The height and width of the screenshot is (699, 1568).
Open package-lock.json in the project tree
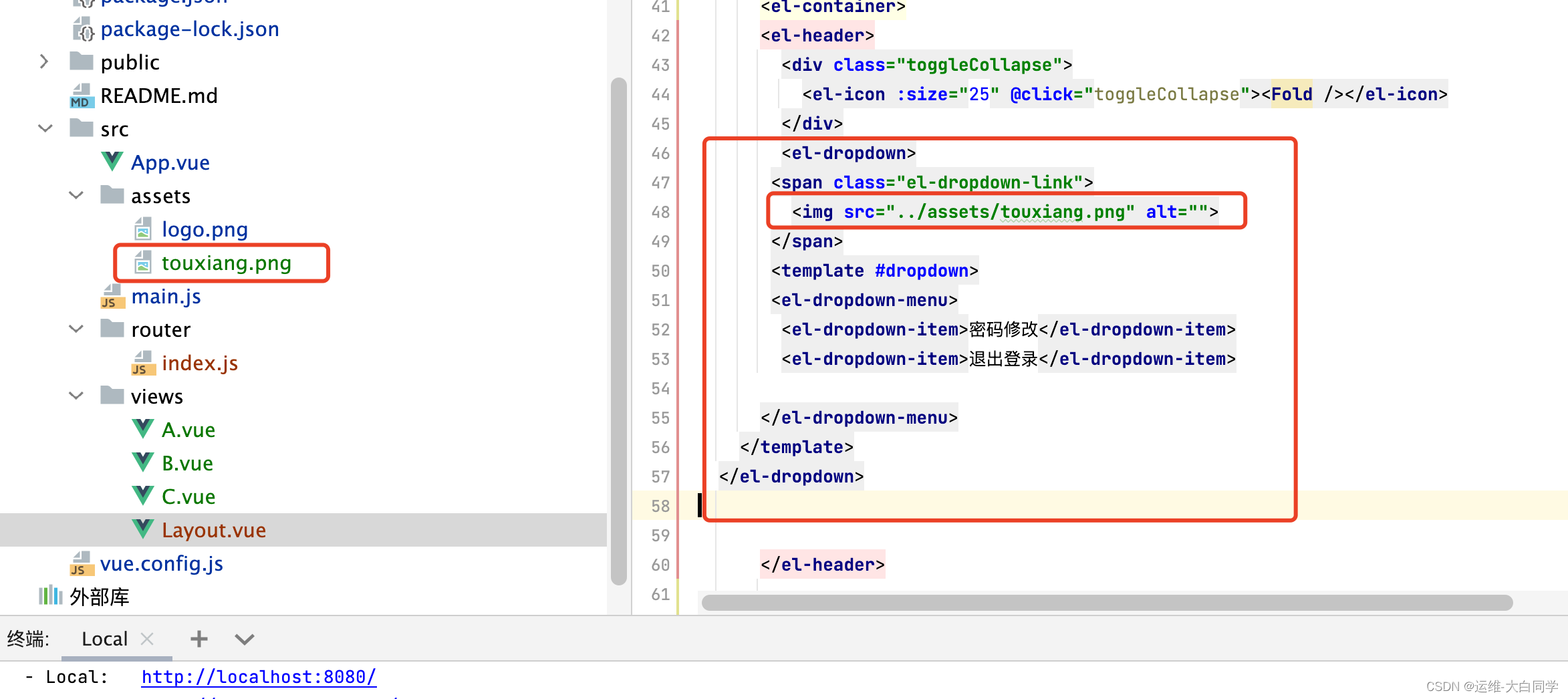[x=190, y=29]
